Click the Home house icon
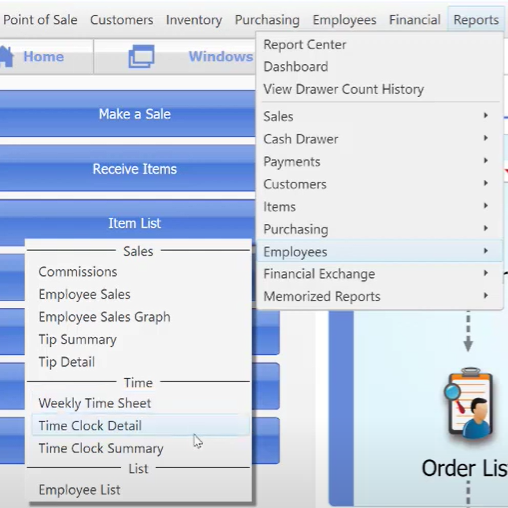The height and width of the screenshot is (508, 508). pyautogui.click(x=6, y=56)
